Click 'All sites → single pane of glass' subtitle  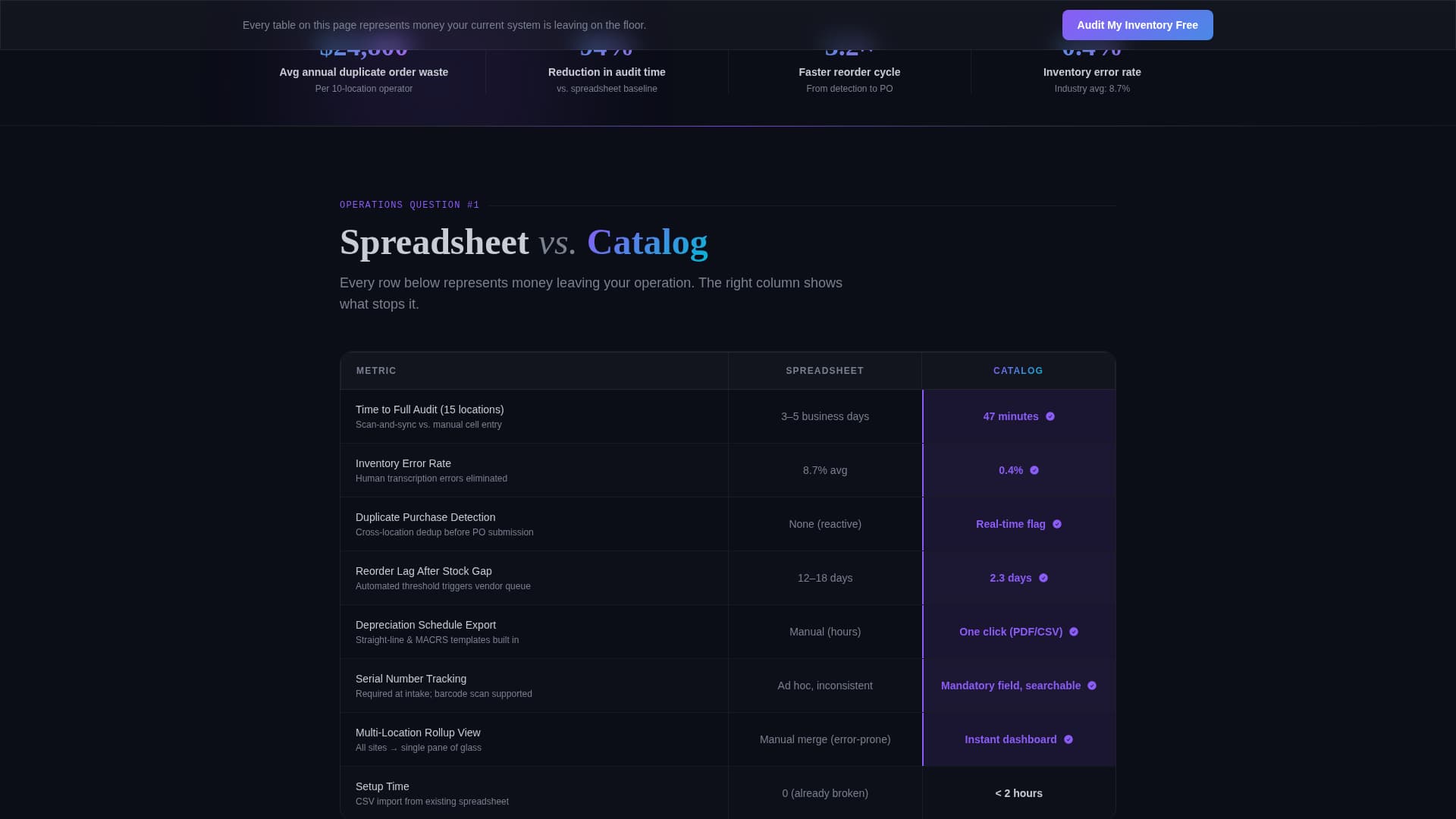[419, 748]
